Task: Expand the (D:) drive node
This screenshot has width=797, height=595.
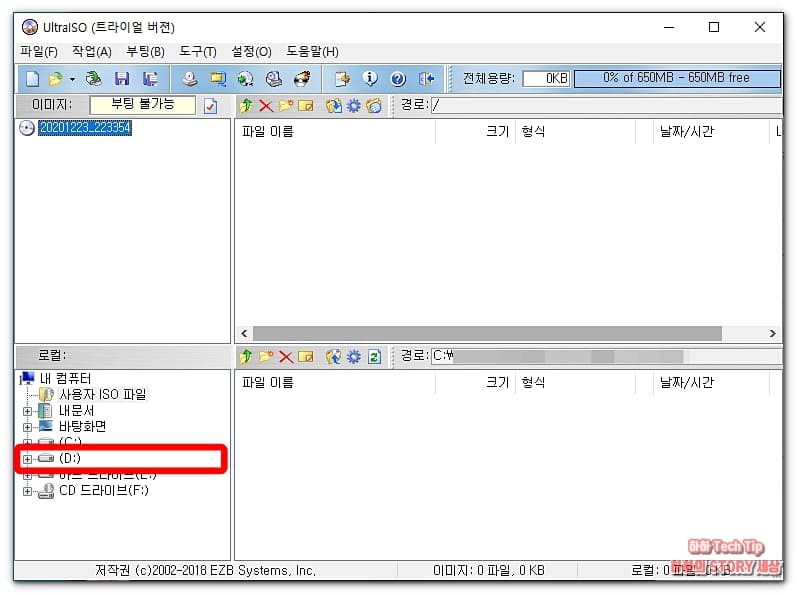Action: (27, 459)
